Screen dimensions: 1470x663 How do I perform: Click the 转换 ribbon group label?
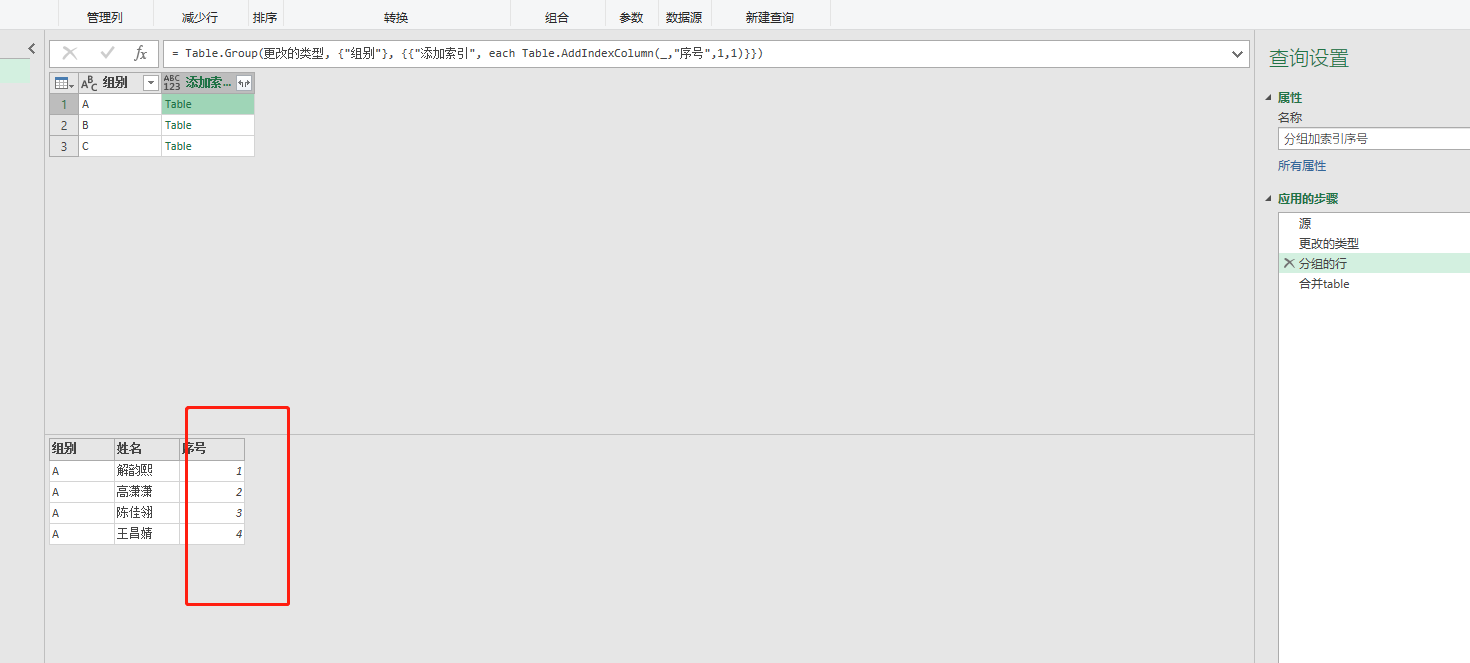[396, 18]
